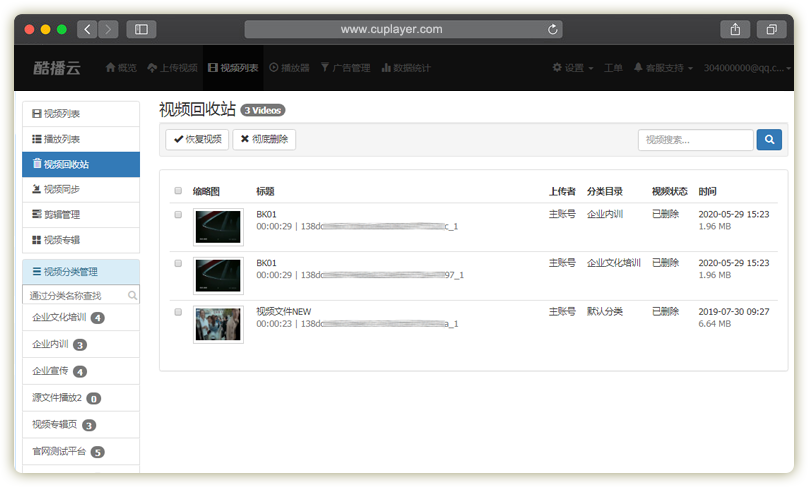Click the 恢复视频 restore button
810x488 pixels.
point(197,139)
